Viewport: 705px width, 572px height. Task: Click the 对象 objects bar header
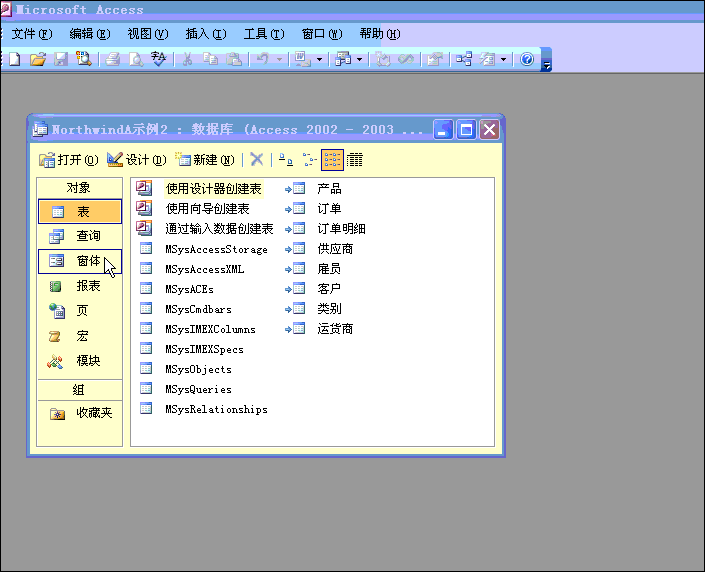(x=80, y=188)
